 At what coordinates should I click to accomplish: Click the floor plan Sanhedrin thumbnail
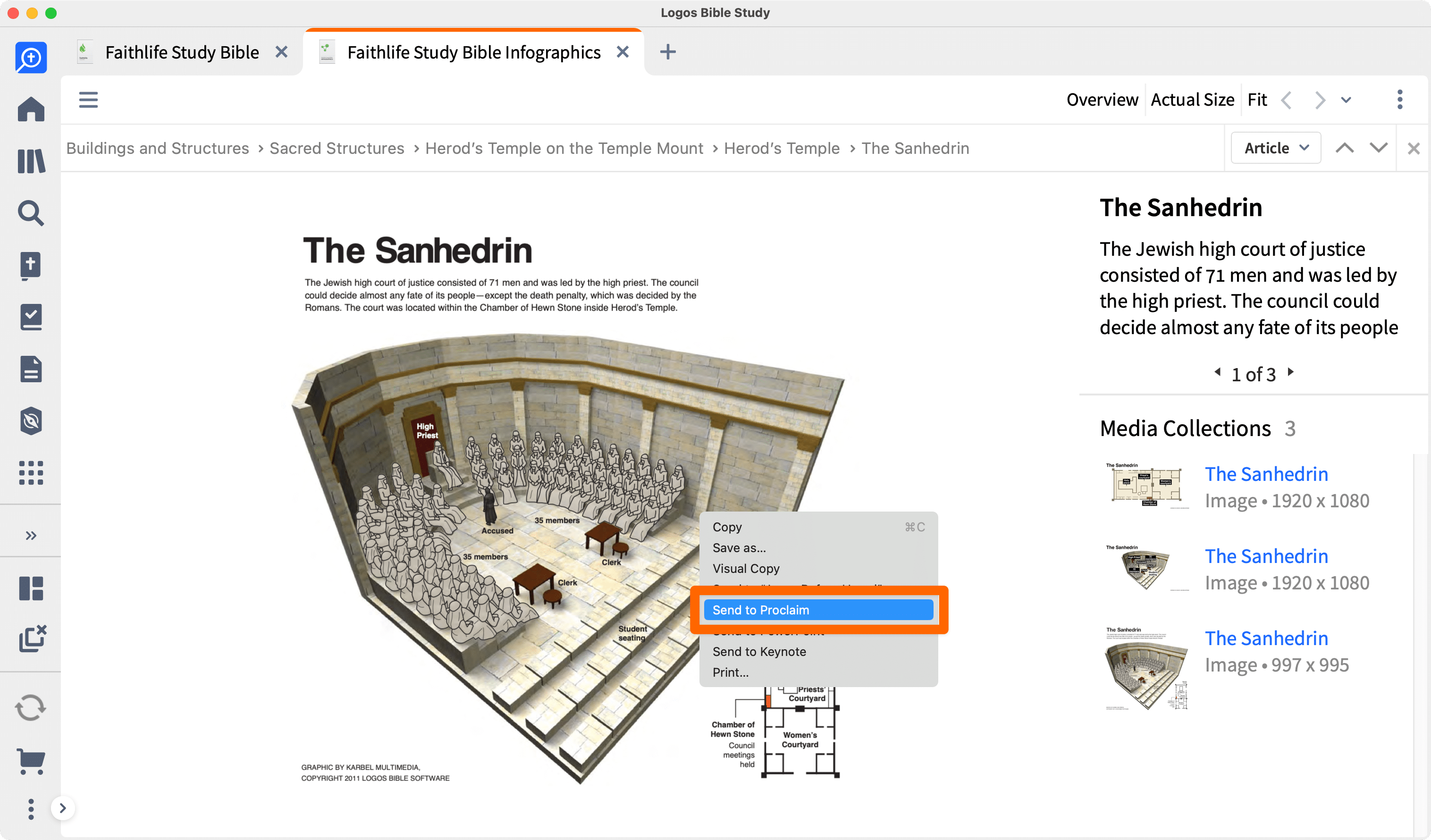click(1146, 486)
